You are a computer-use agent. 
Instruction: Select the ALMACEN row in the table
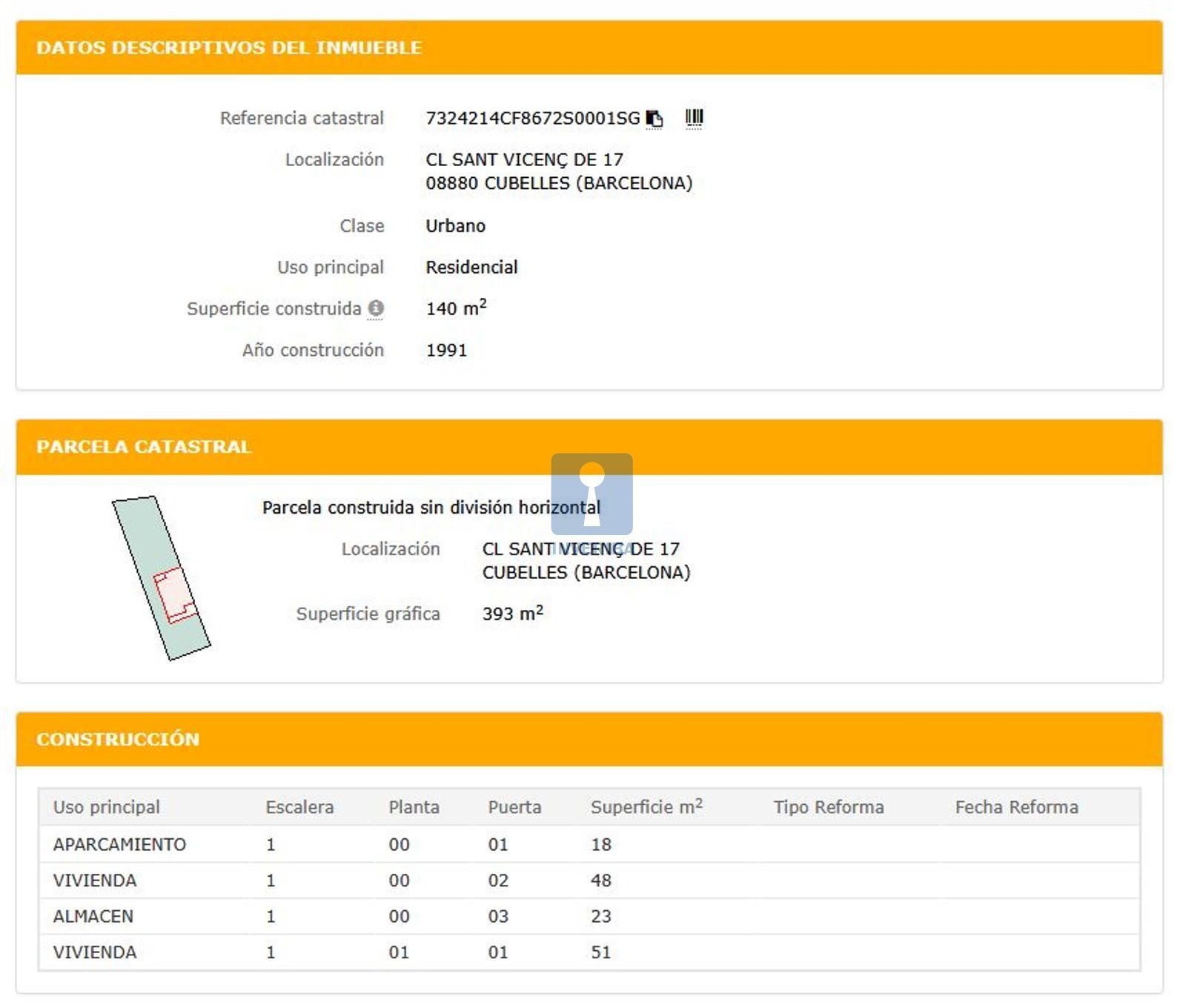click(93, 917)
